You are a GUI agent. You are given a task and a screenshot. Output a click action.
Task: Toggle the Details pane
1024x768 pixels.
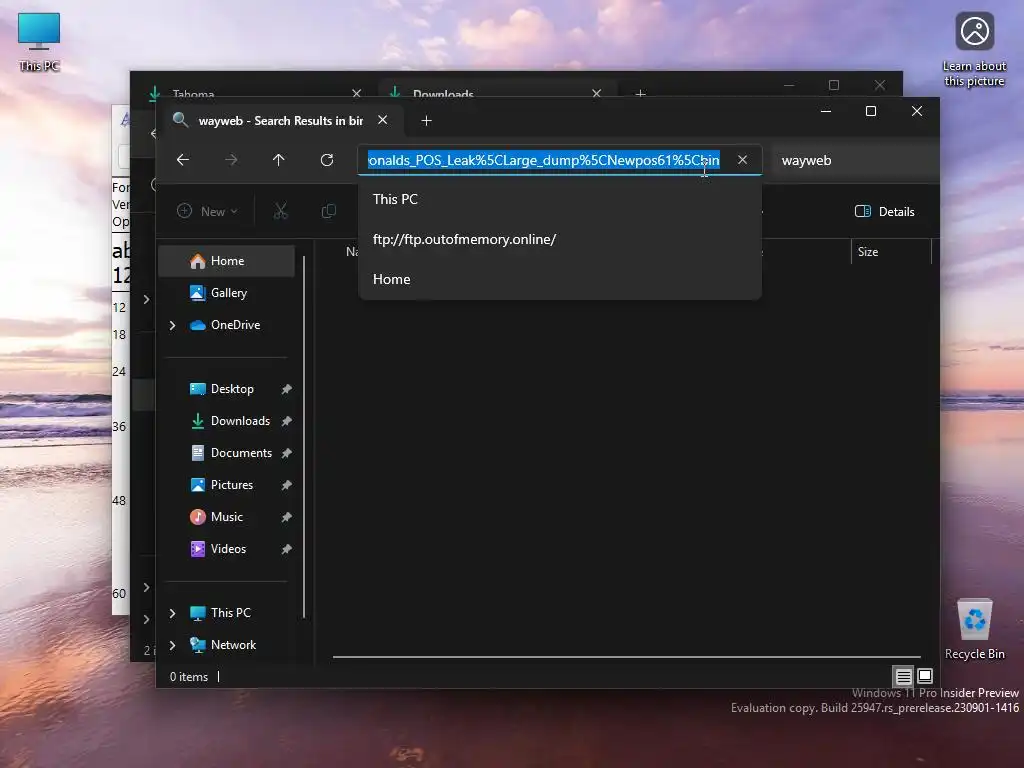[885, 211]
